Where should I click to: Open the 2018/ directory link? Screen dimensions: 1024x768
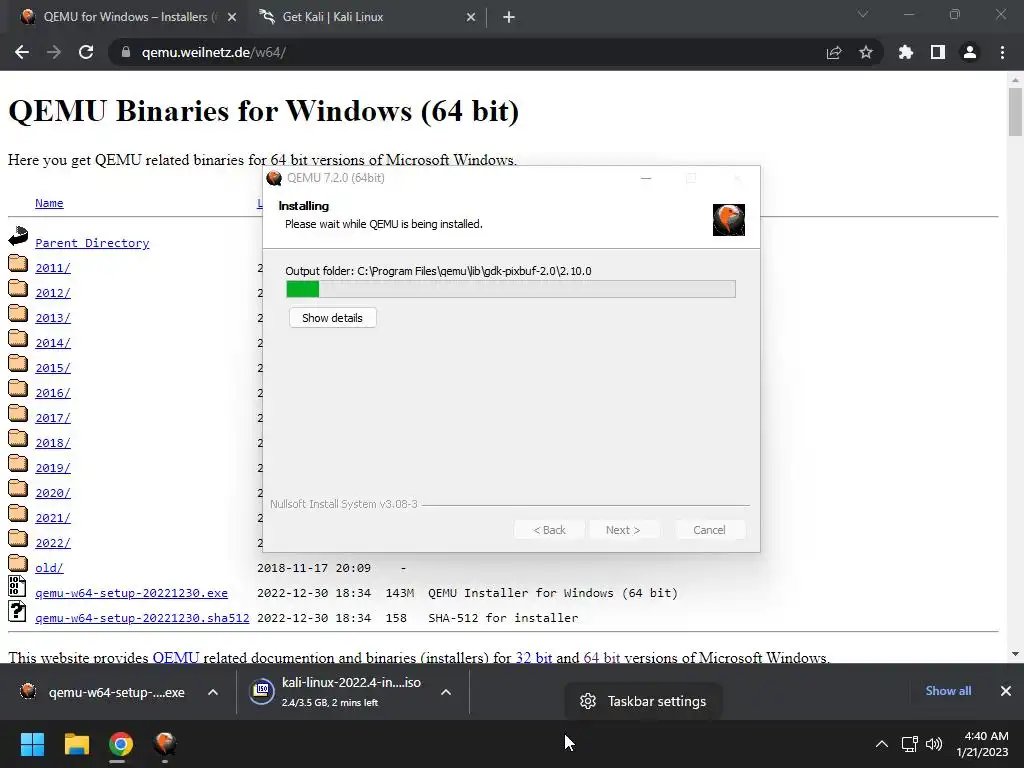pos(53,443)
